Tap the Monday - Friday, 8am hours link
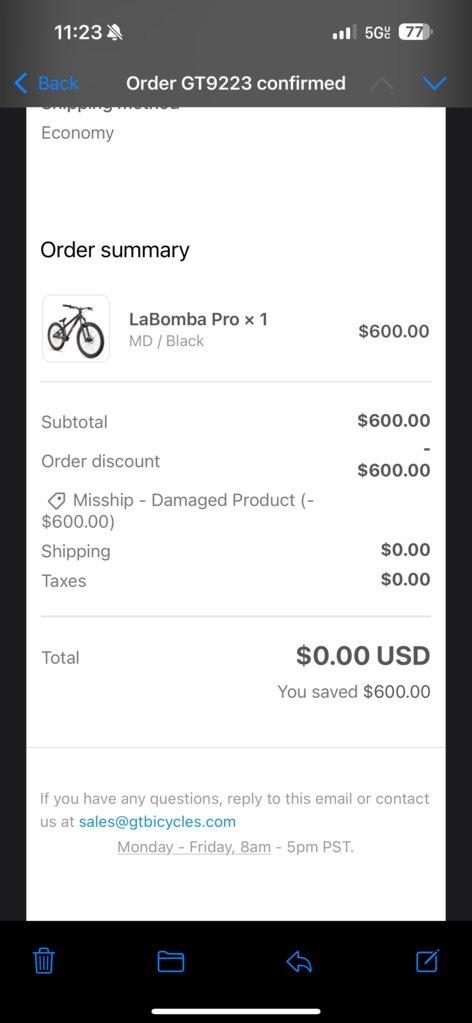This screenshot has height=1023, width=472. (x=194, y=847)
